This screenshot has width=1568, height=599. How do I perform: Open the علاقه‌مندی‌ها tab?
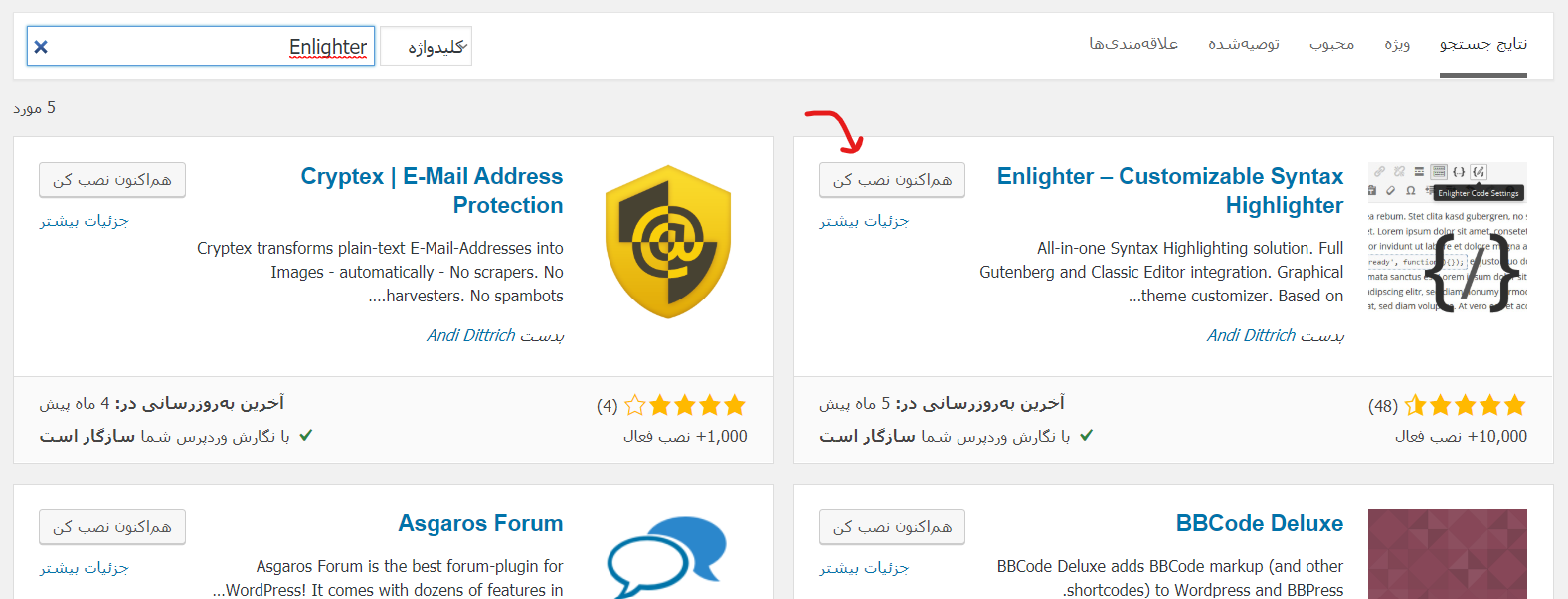coord(1134,44)
